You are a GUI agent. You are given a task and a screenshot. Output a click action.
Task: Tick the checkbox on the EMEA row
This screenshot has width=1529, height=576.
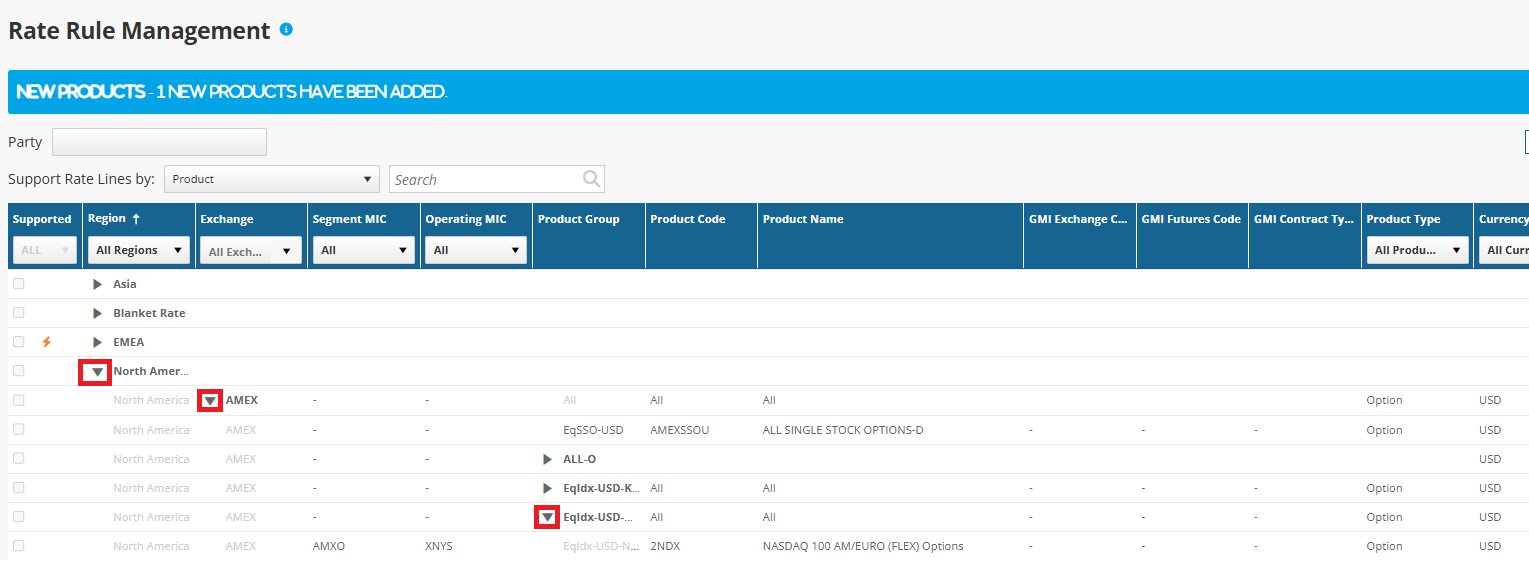point(18,342)
